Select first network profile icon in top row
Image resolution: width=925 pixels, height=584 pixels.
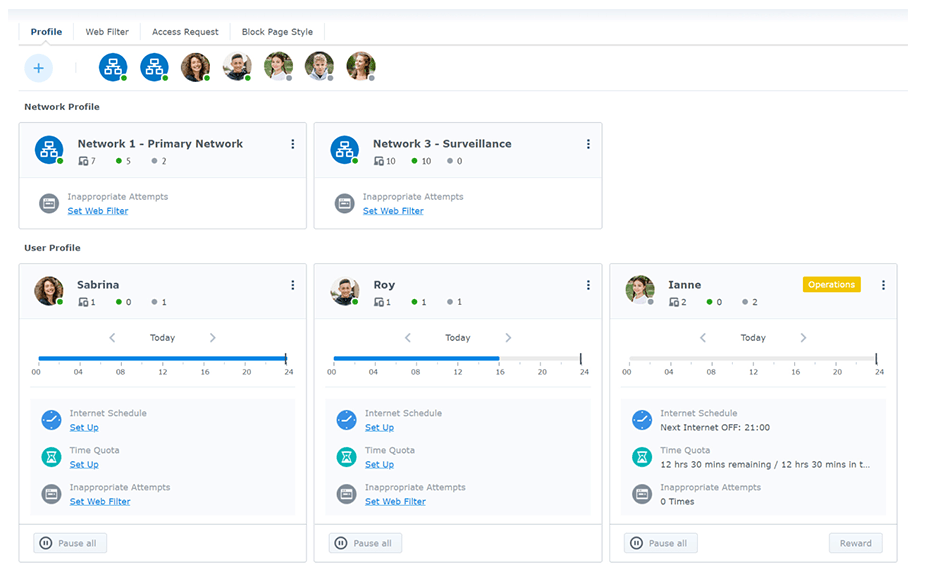pos(113,67)
